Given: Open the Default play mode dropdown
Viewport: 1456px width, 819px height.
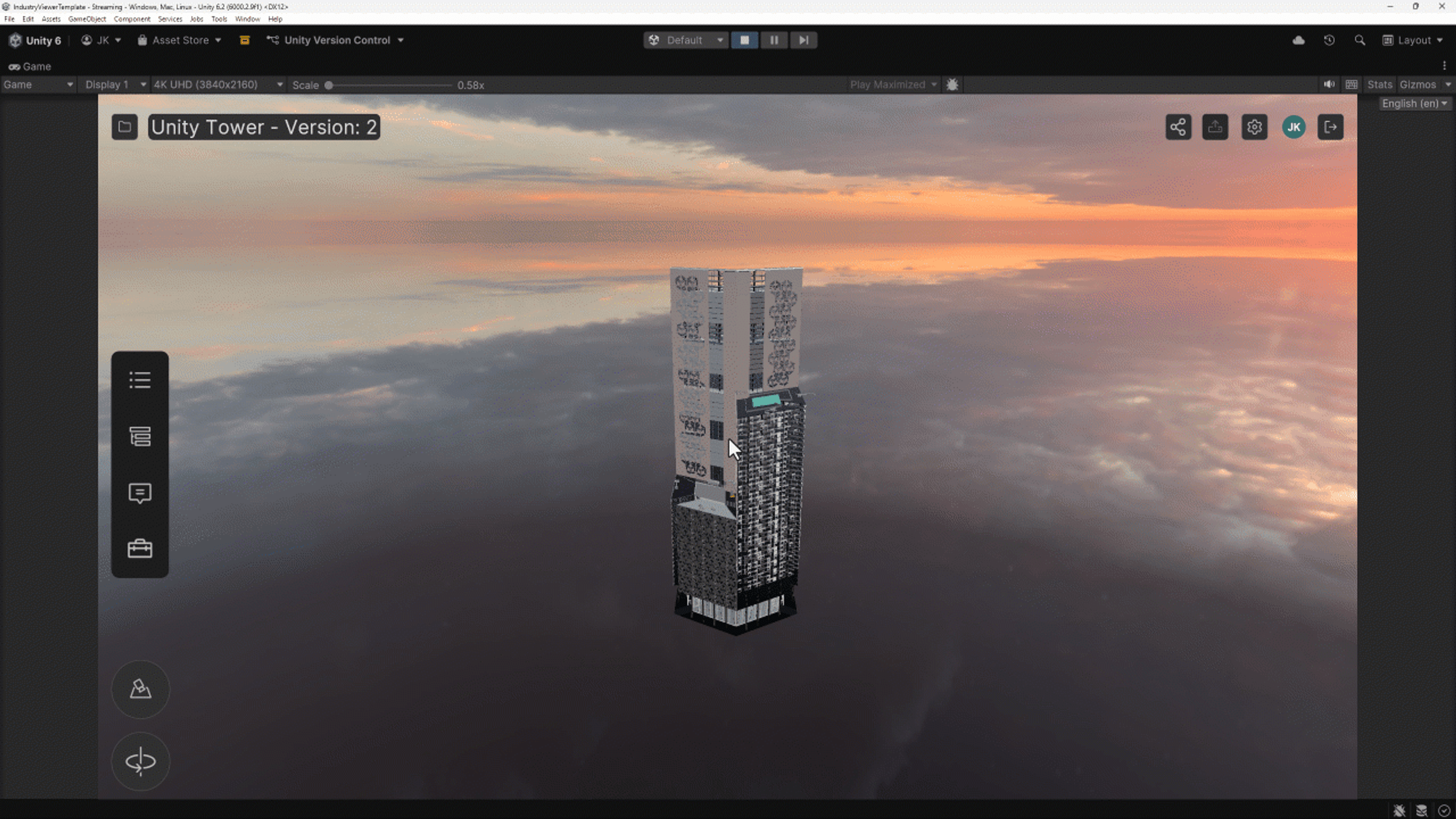Looking at the screenshot, I should coord(686,40).
